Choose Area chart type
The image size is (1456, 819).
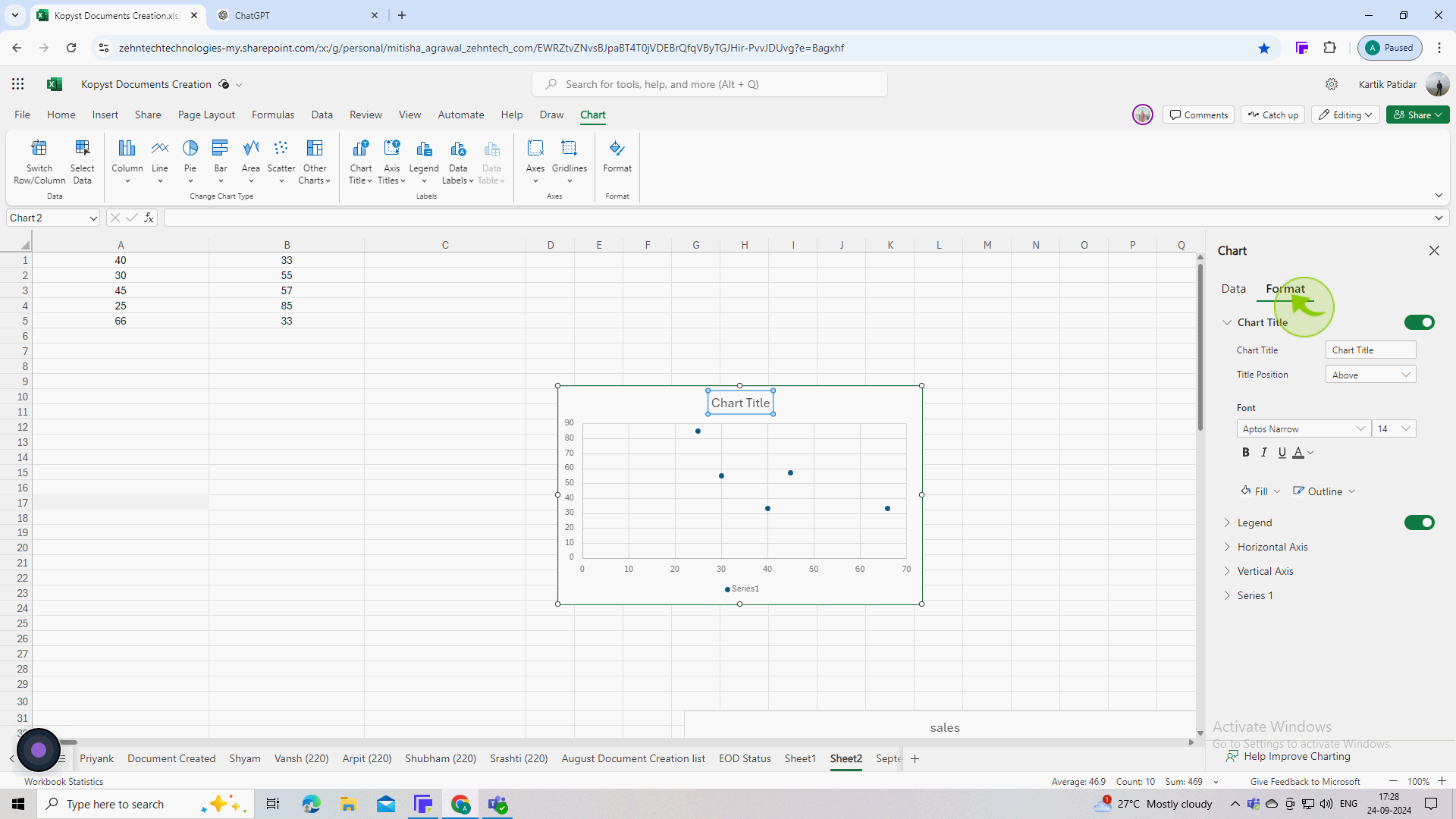point(251,162)
